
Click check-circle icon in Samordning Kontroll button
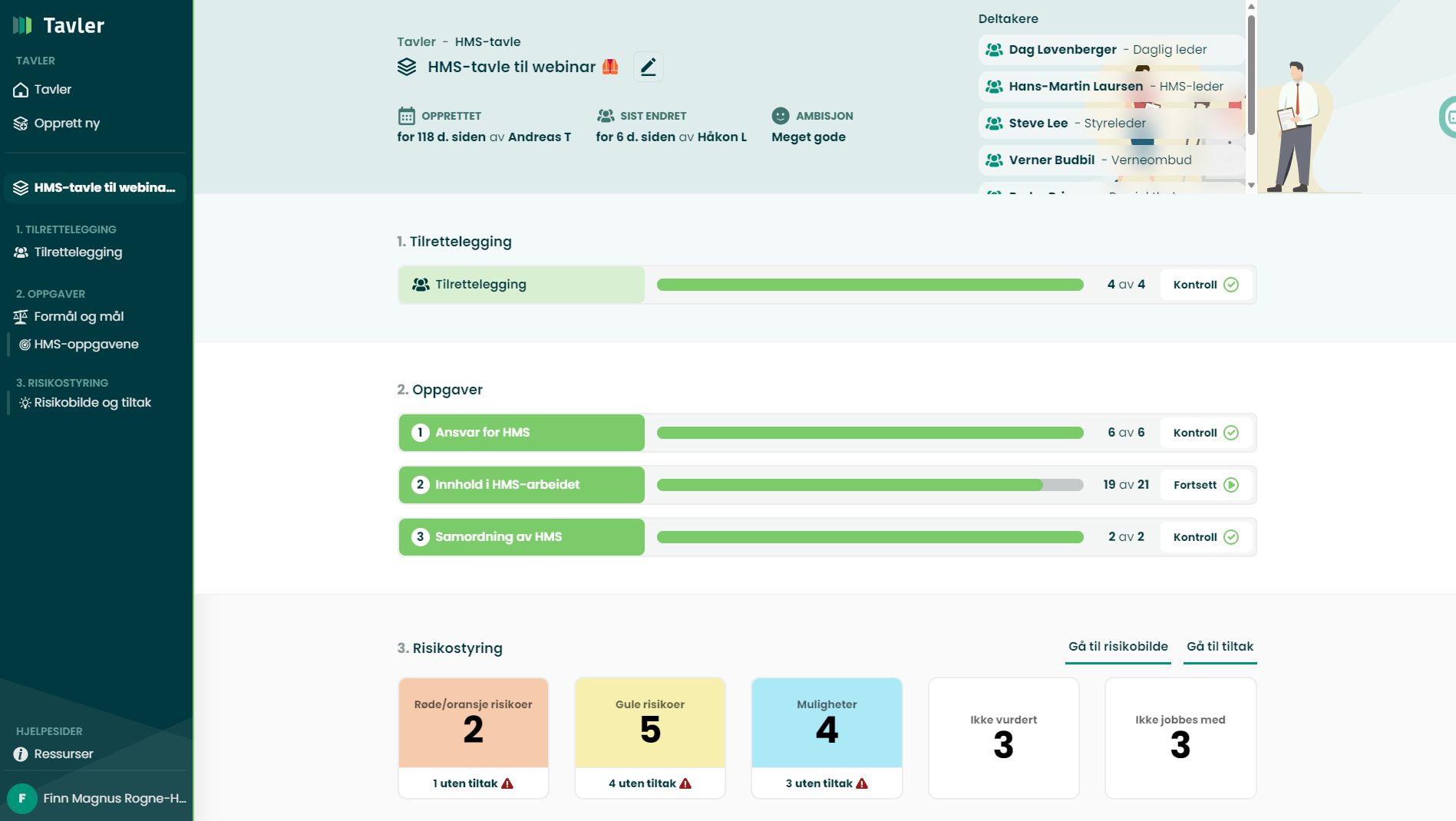coord(1231,537)
